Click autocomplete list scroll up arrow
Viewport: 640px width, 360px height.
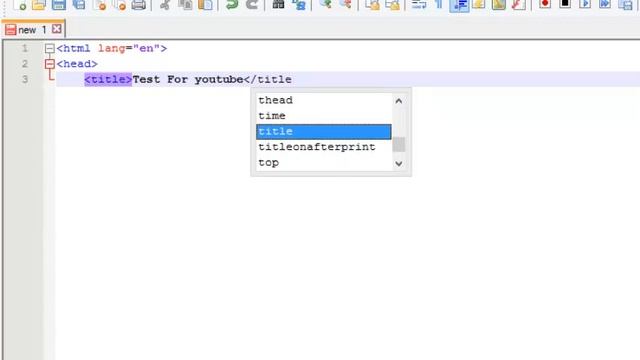tap(399, 101)
